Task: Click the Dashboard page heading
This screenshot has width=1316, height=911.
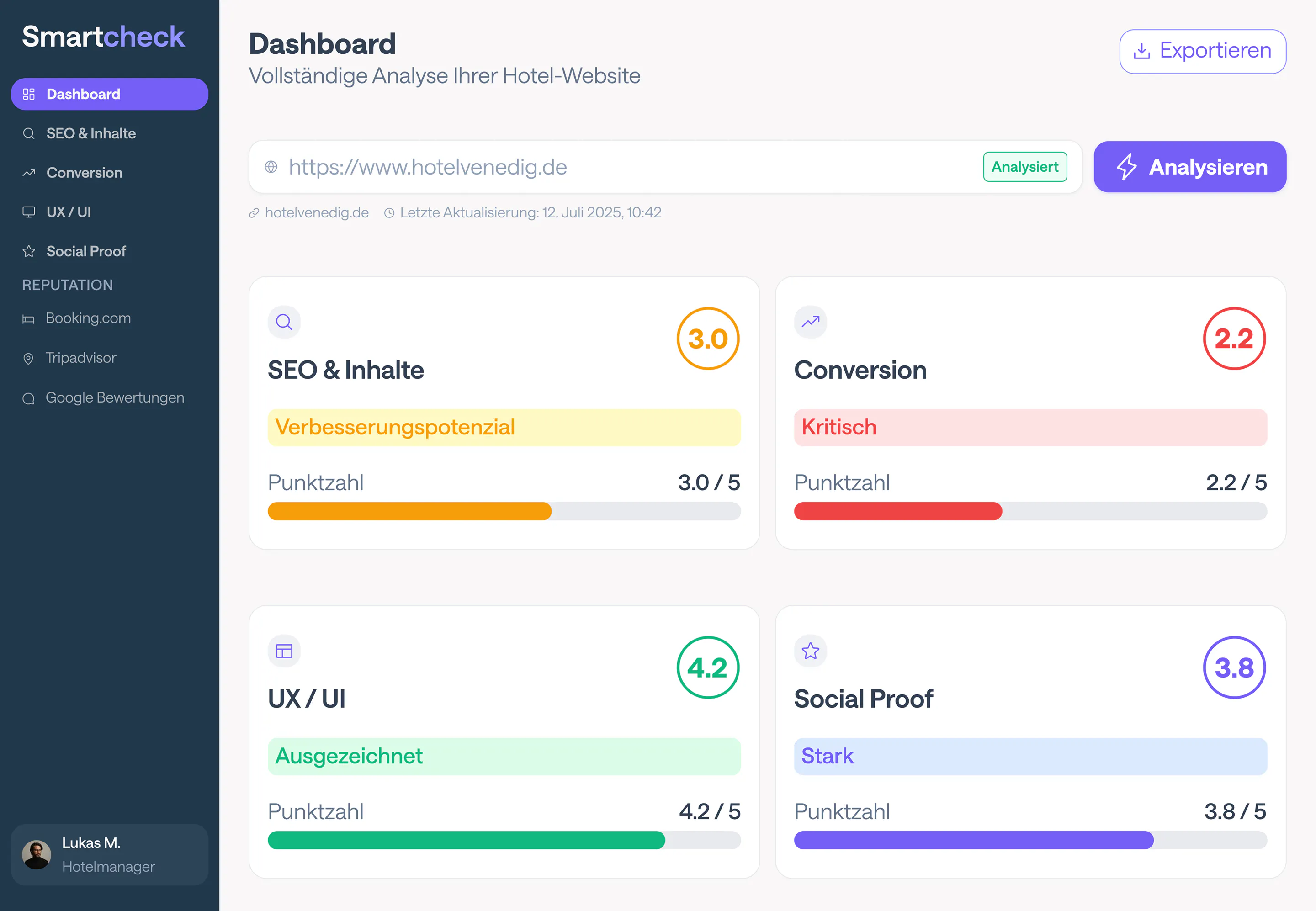Action: 323,44
